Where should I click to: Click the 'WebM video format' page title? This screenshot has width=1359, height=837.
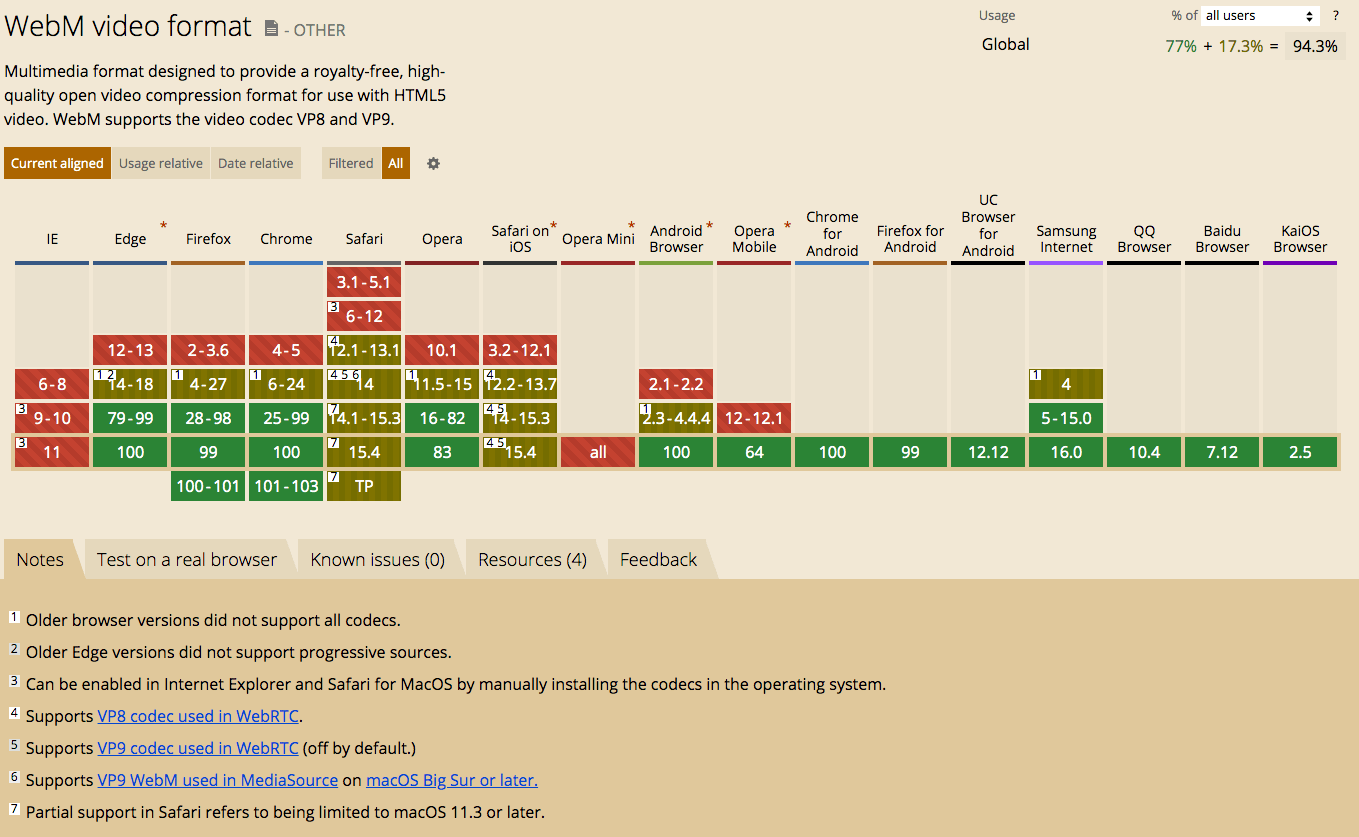click(128, 26)
